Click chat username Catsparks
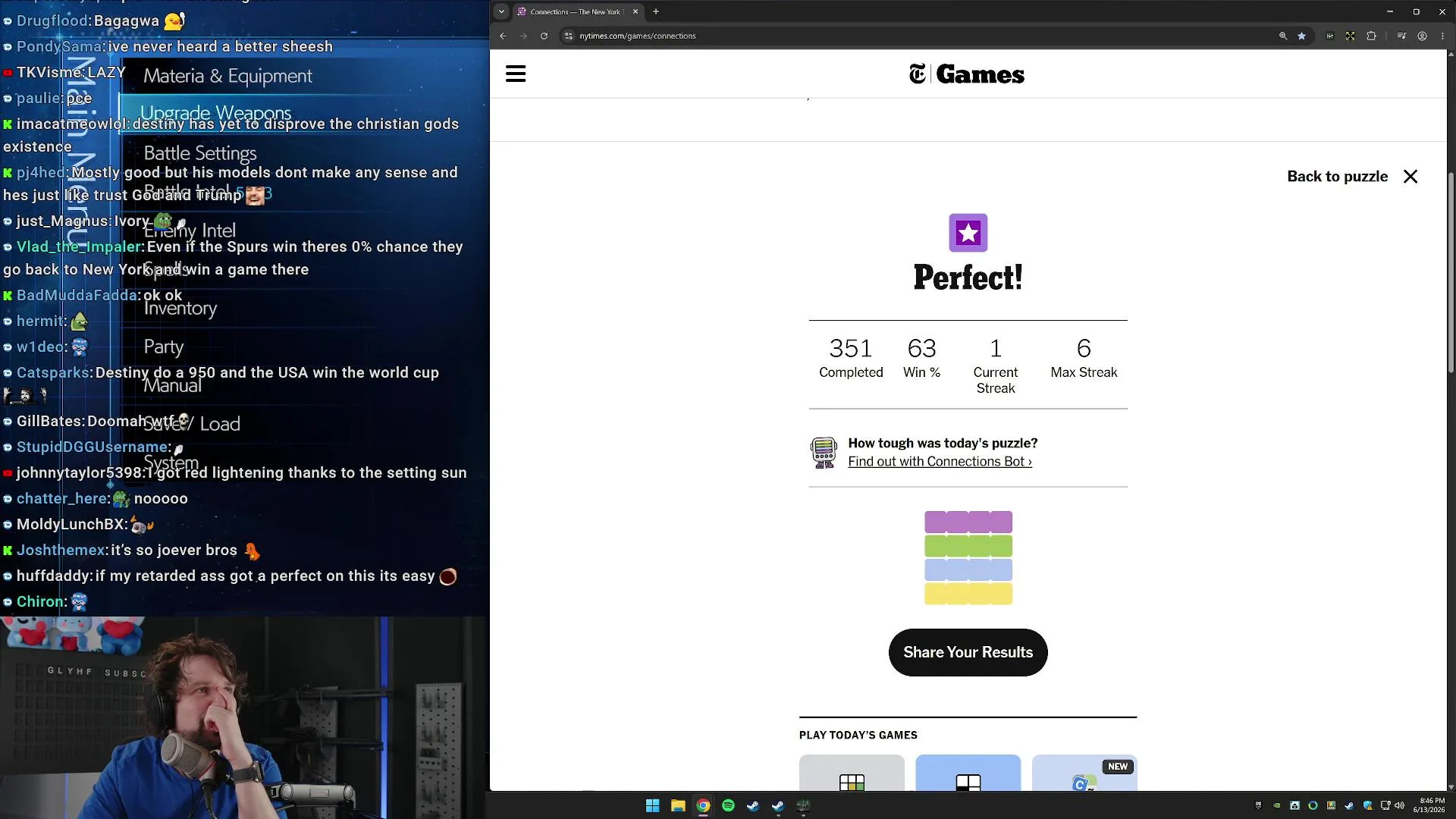1456x819 pixels. (53, 372)
